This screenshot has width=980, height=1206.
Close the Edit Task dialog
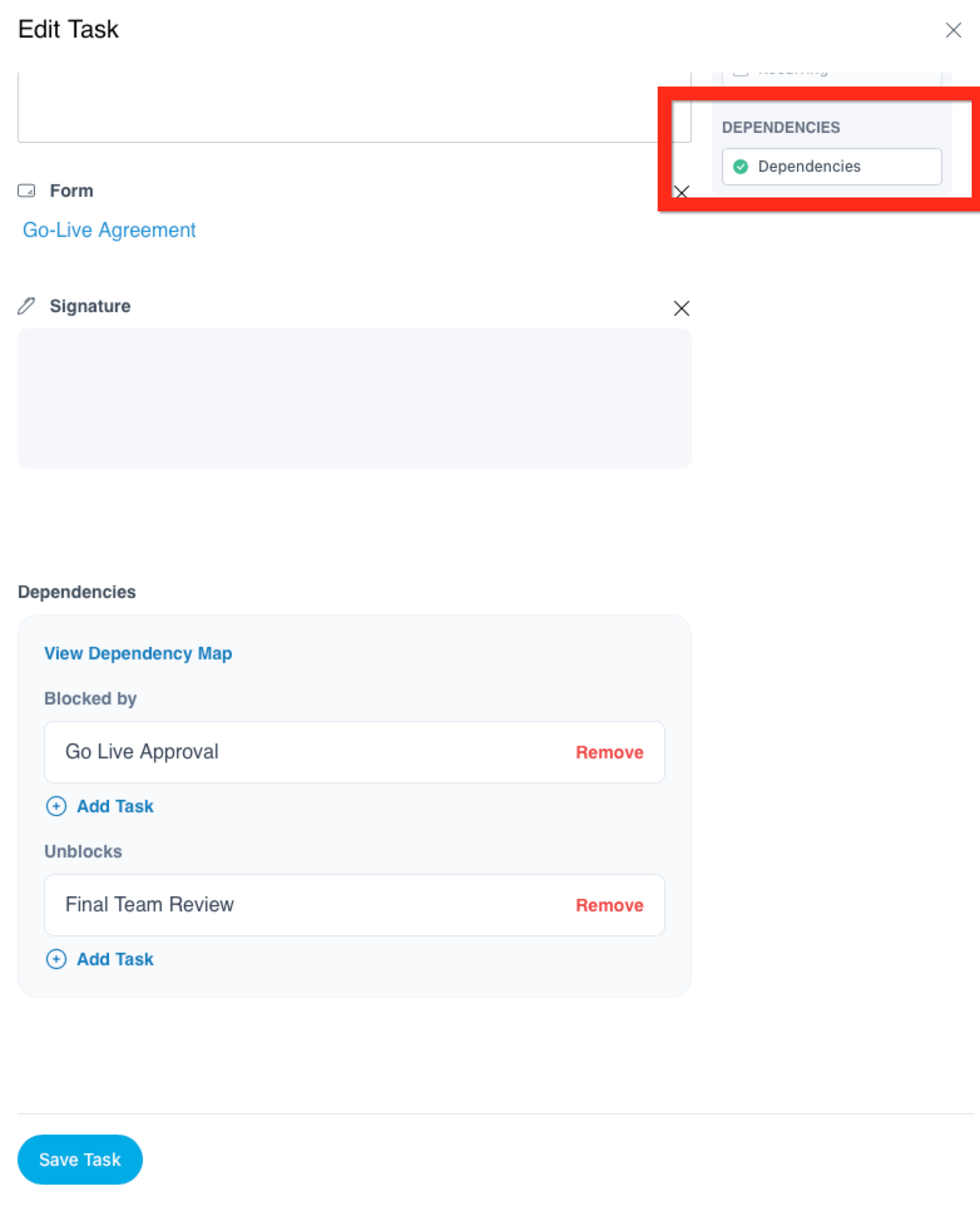pos(953,30)
